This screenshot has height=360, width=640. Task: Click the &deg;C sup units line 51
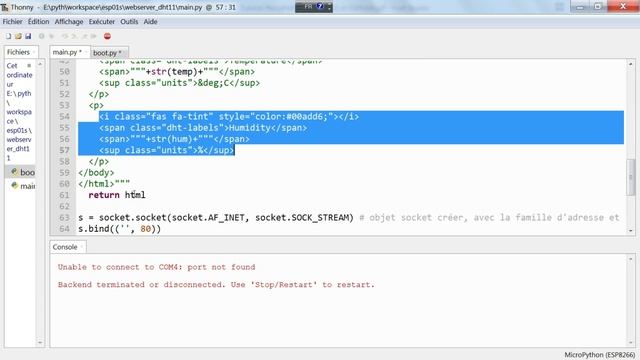179,83
